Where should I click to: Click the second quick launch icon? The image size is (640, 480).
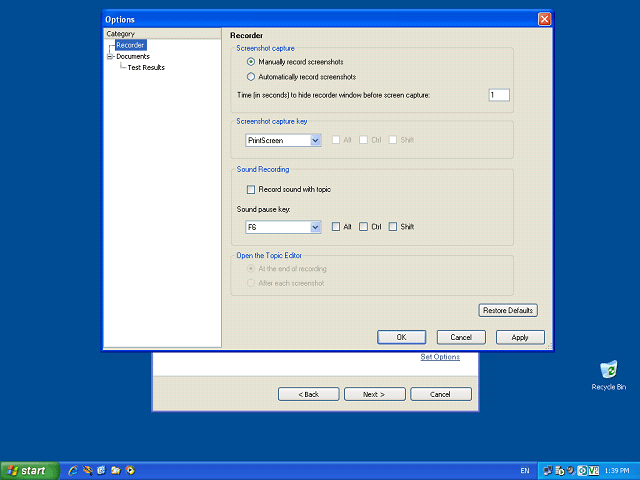[87, 470]
